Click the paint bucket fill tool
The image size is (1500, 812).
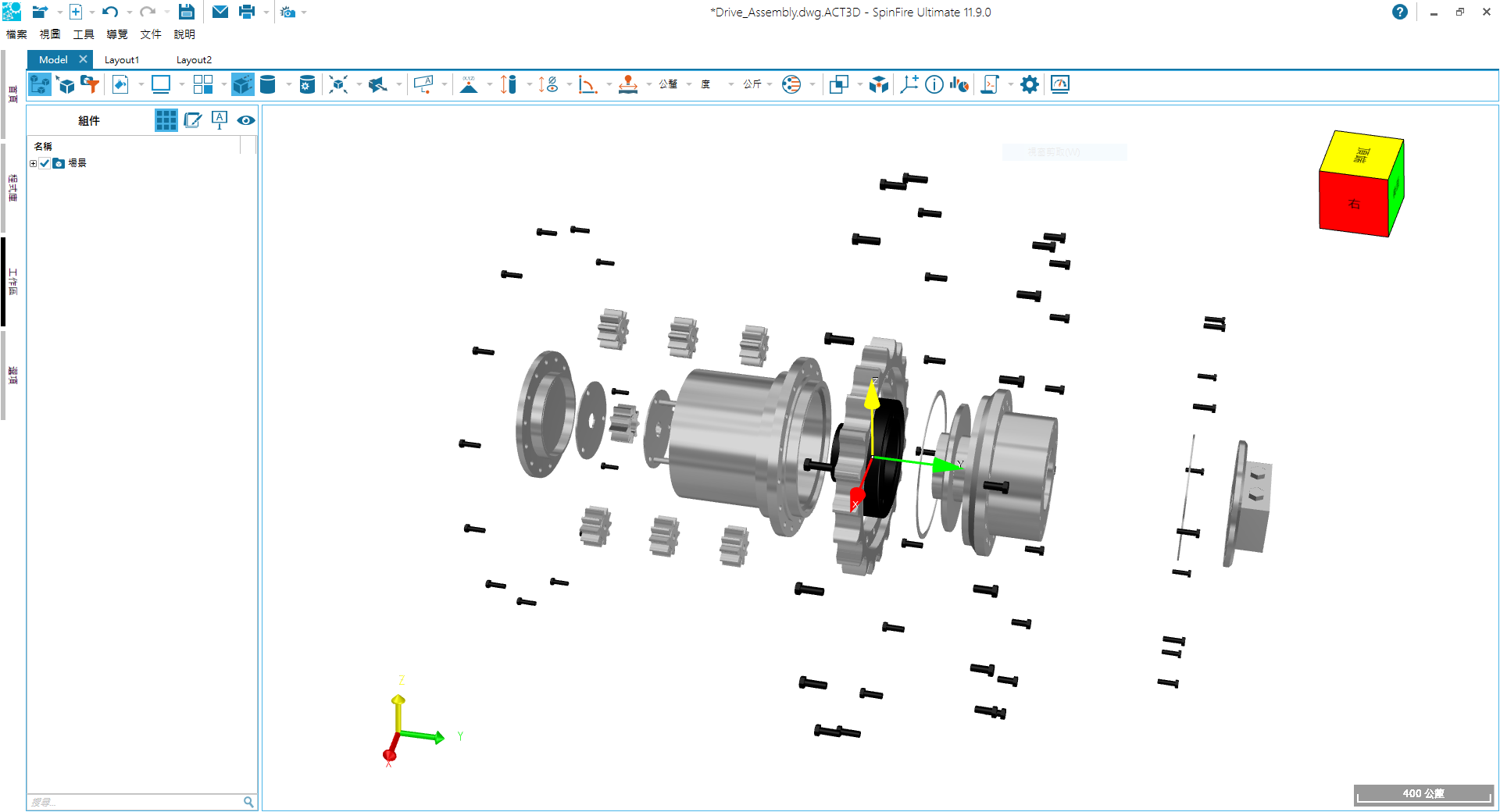coord(120,84)
